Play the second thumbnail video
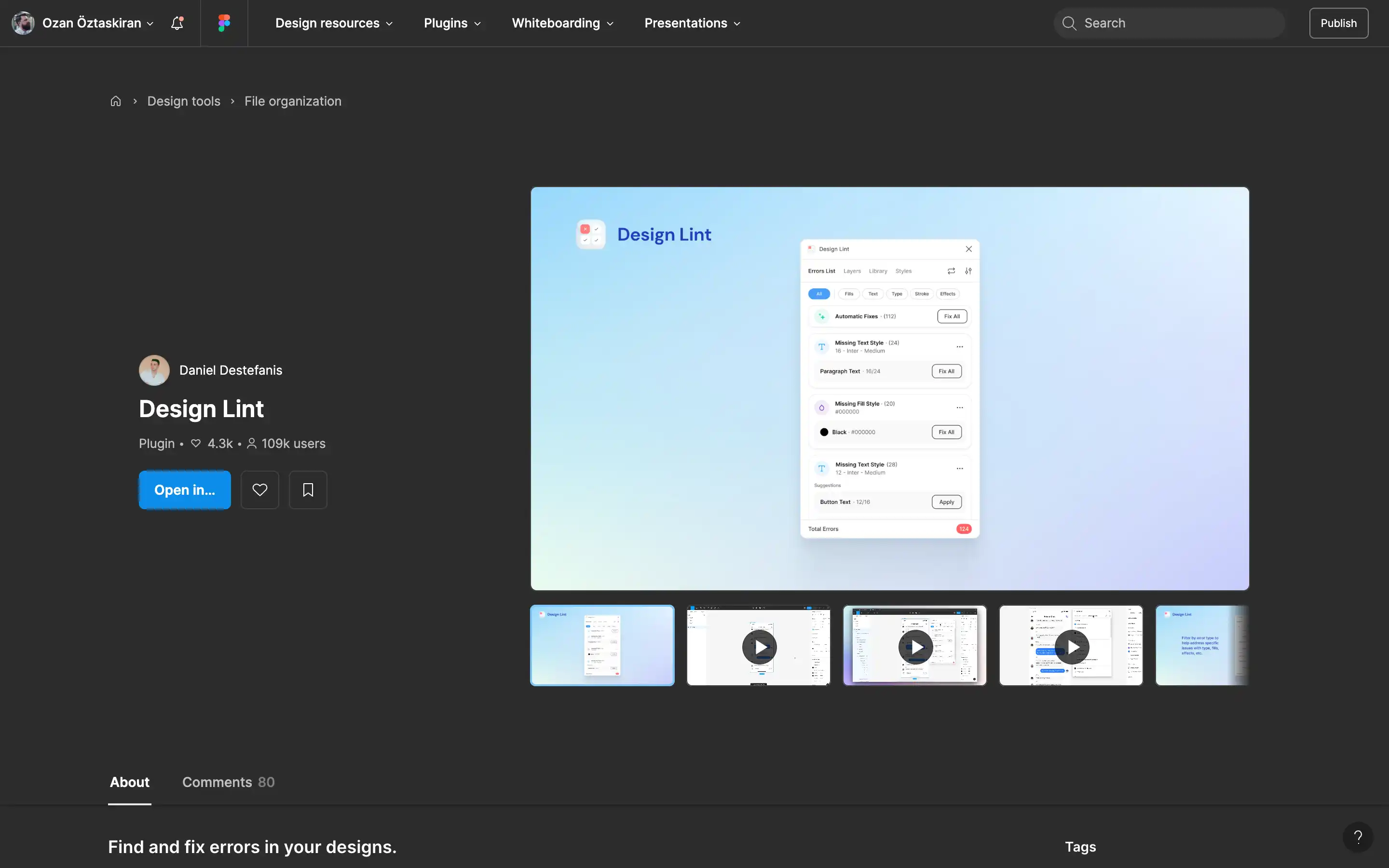The image size is (1389, 868). 759,647
